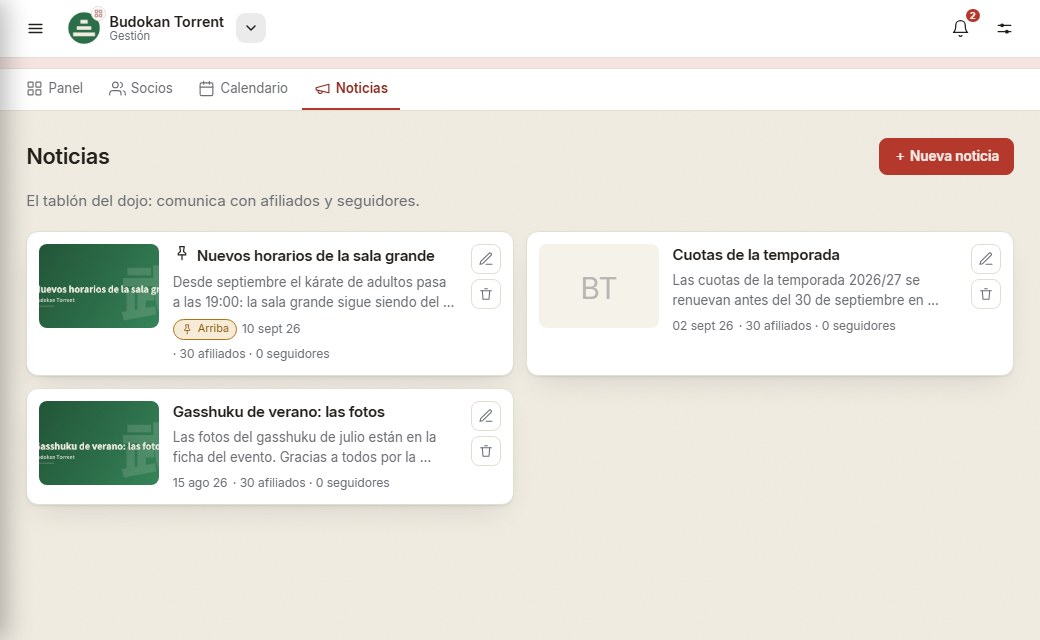Edit the Gasshuku de verano post
1040x640 pixels.
(x=486, y=416)
